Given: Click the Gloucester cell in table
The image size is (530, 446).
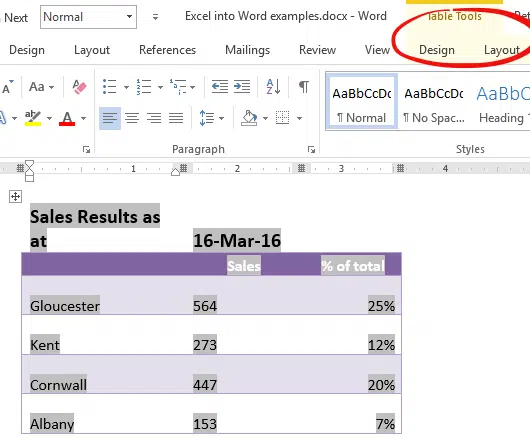Looking at the screenshot, I should pyautogui.click(x=65, y=306).
